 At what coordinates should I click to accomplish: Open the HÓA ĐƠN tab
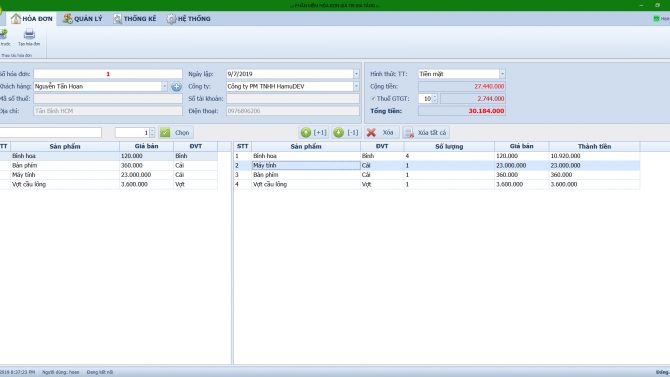[x=31, y=19]
